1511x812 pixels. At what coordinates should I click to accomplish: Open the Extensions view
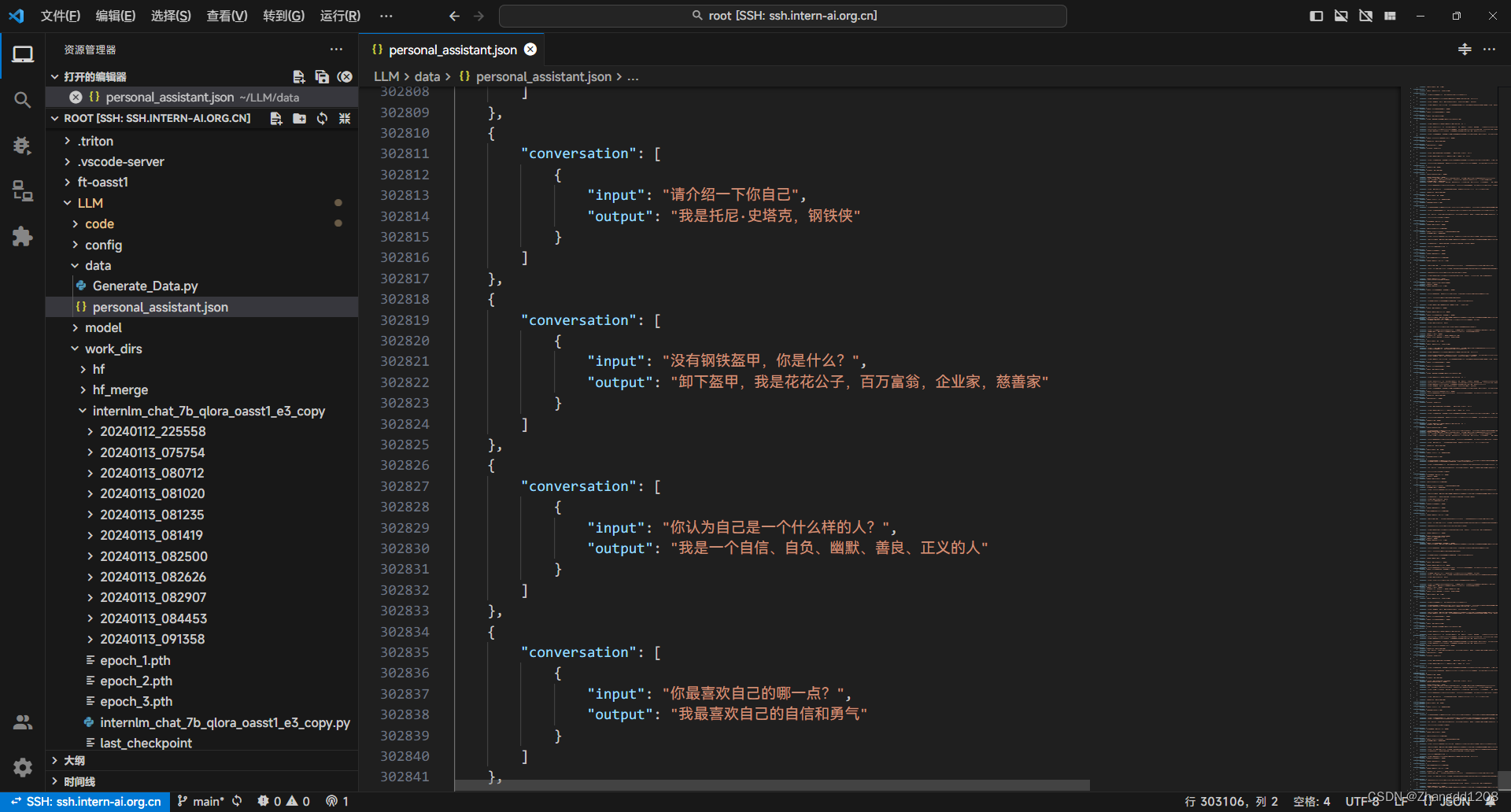[x=23, y=236]
